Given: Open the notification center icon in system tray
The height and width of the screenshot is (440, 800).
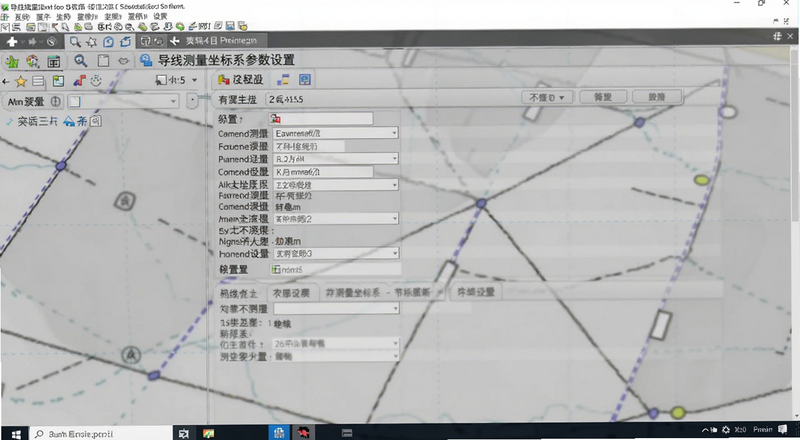Looking at the screenshot, I should pos(783,430).
